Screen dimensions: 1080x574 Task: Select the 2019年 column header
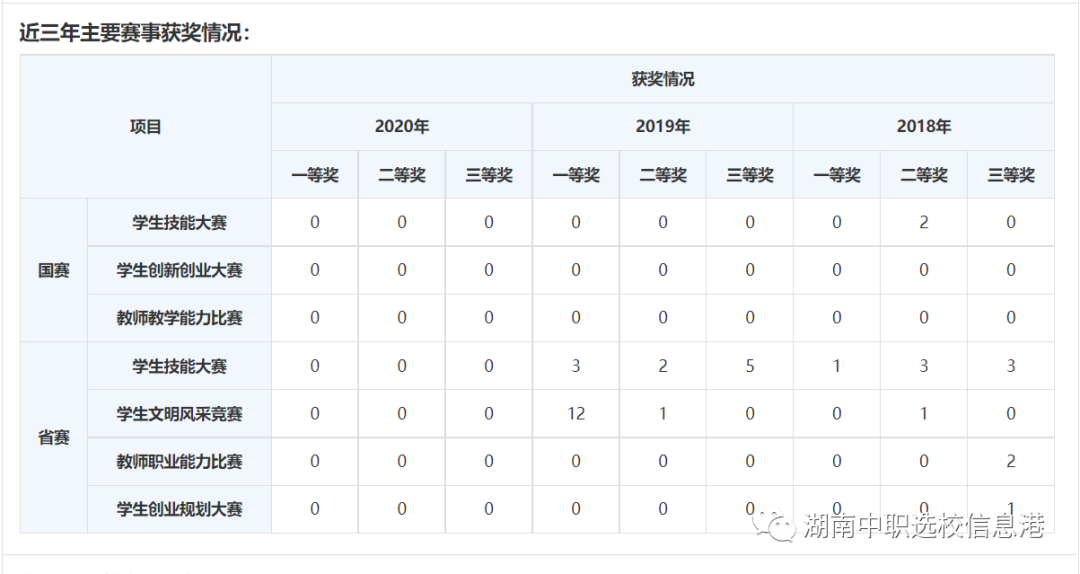click(x=663, y=127)
